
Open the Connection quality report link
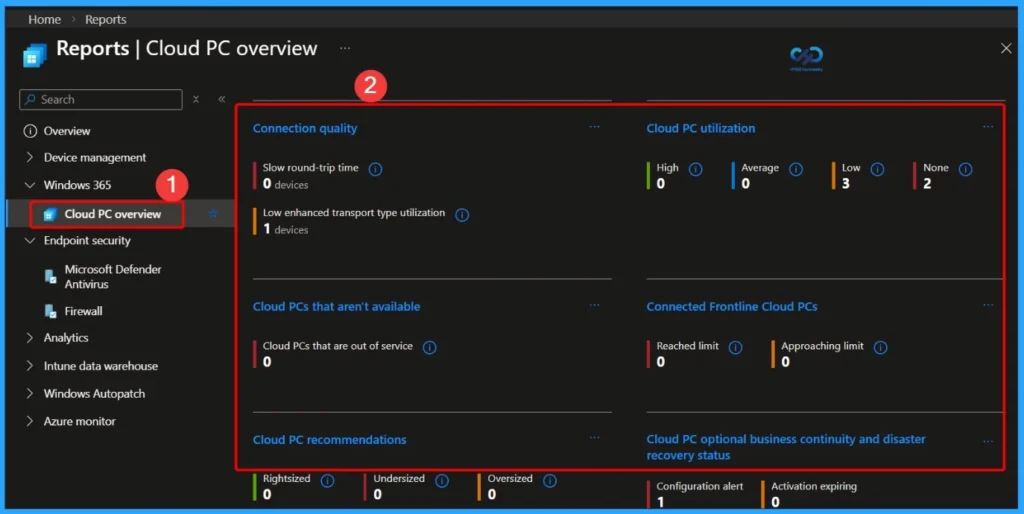click(305, 128)
